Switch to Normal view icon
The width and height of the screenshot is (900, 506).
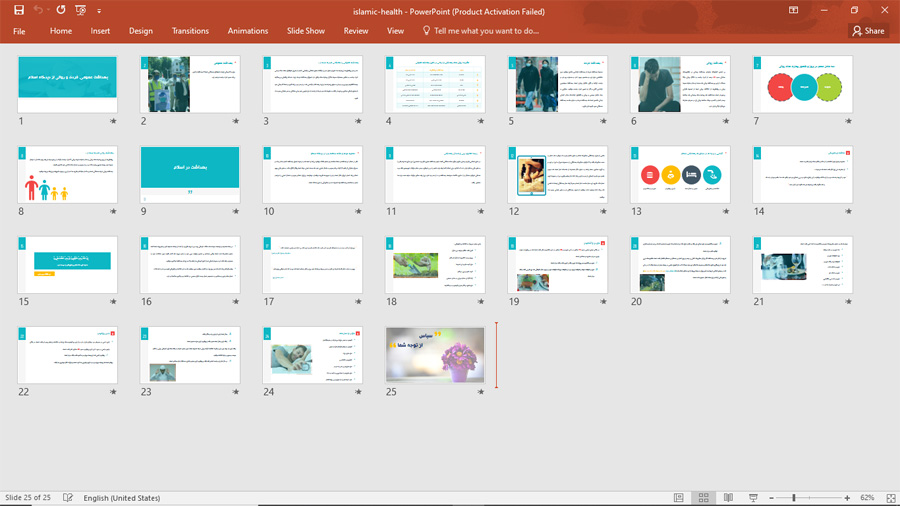[x=679, y=498]
